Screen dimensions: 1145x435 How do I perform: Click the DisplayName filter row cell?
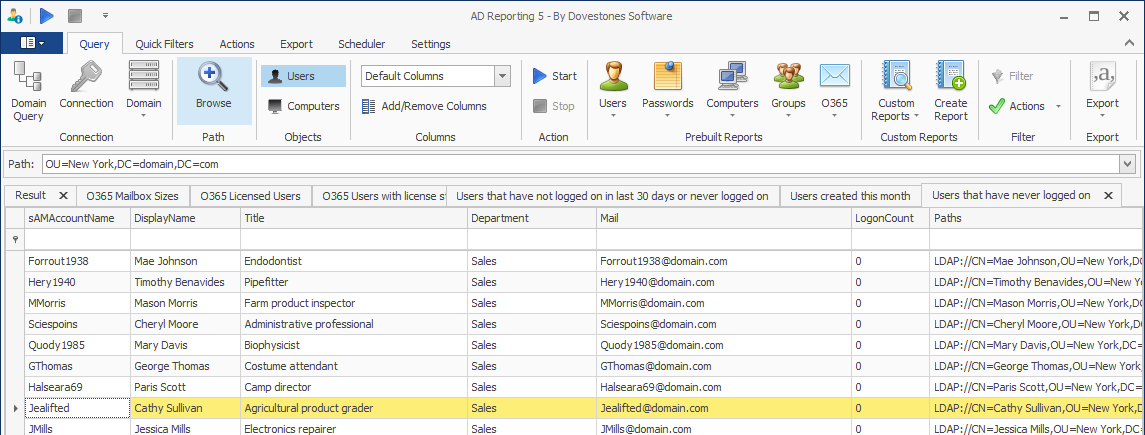click(185, 239)
